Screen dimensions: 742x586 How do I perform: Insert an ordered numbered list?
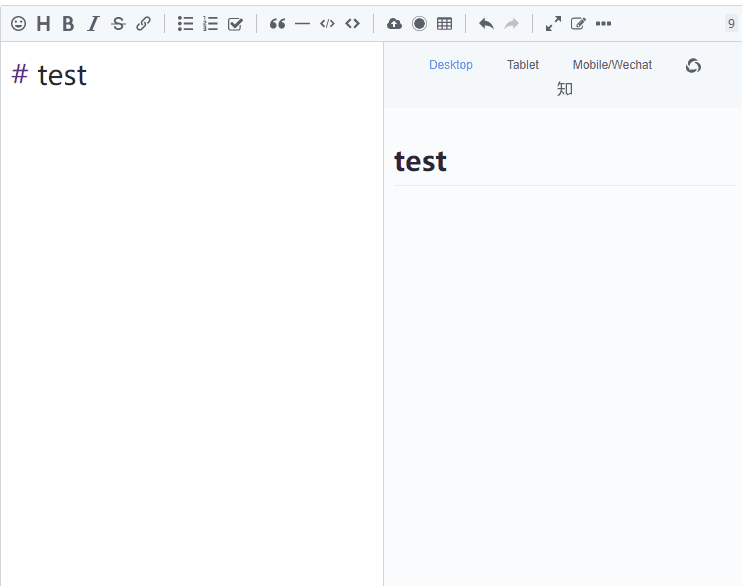click(210, 24)
